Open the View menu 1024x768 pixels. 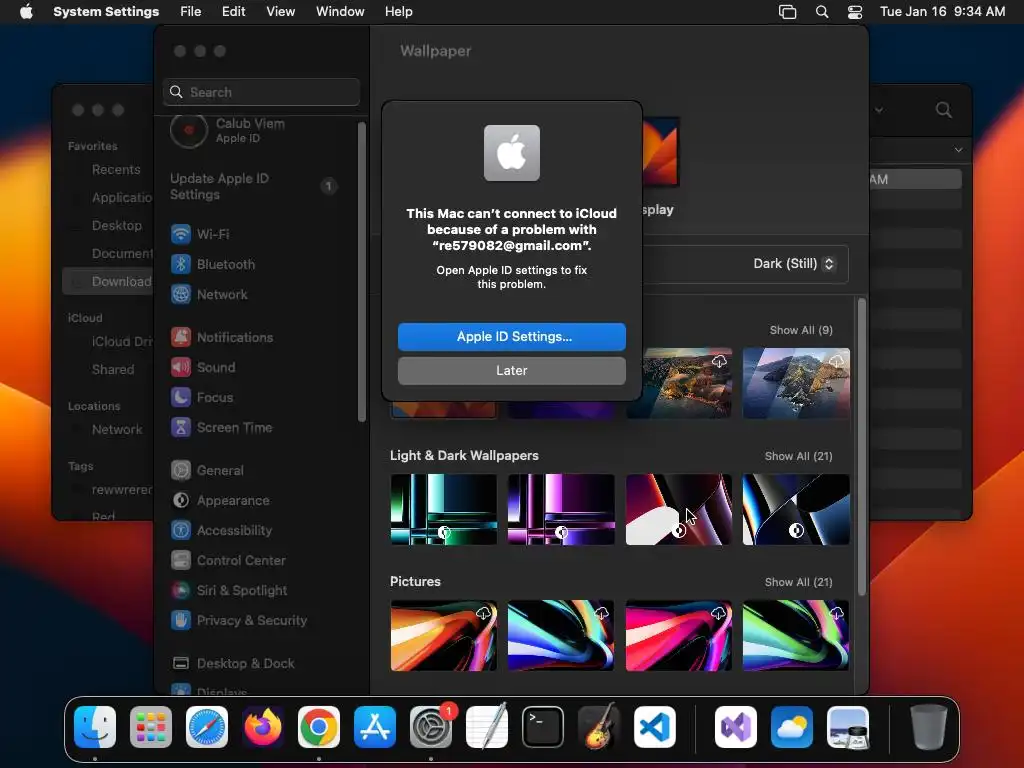coord(280,12)
